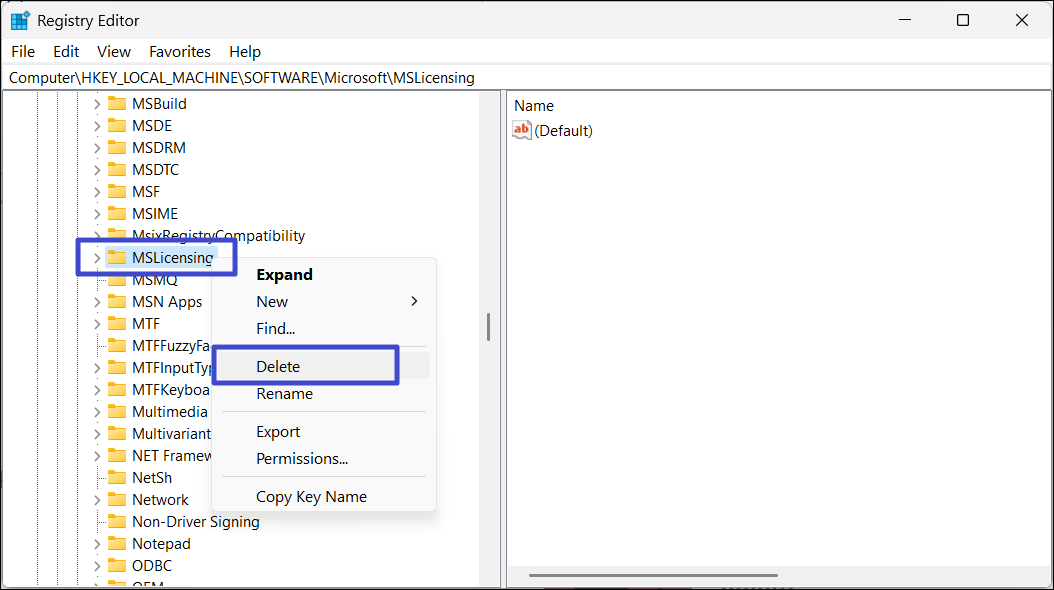Image resolution: width=1054 pixels, height=590 pixels.
Task: Click the (Default) string value icon
Action: click(x=522, y=131)
